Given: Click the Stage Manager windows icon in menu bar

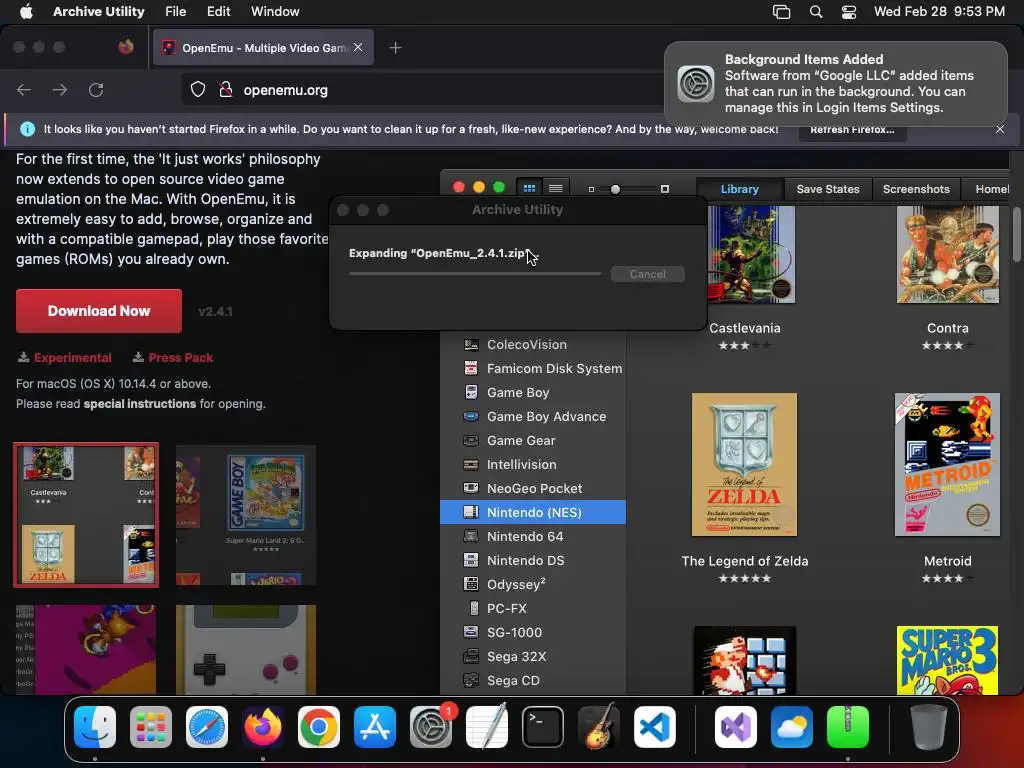Looking at the screenshot, I should point(782,12).
